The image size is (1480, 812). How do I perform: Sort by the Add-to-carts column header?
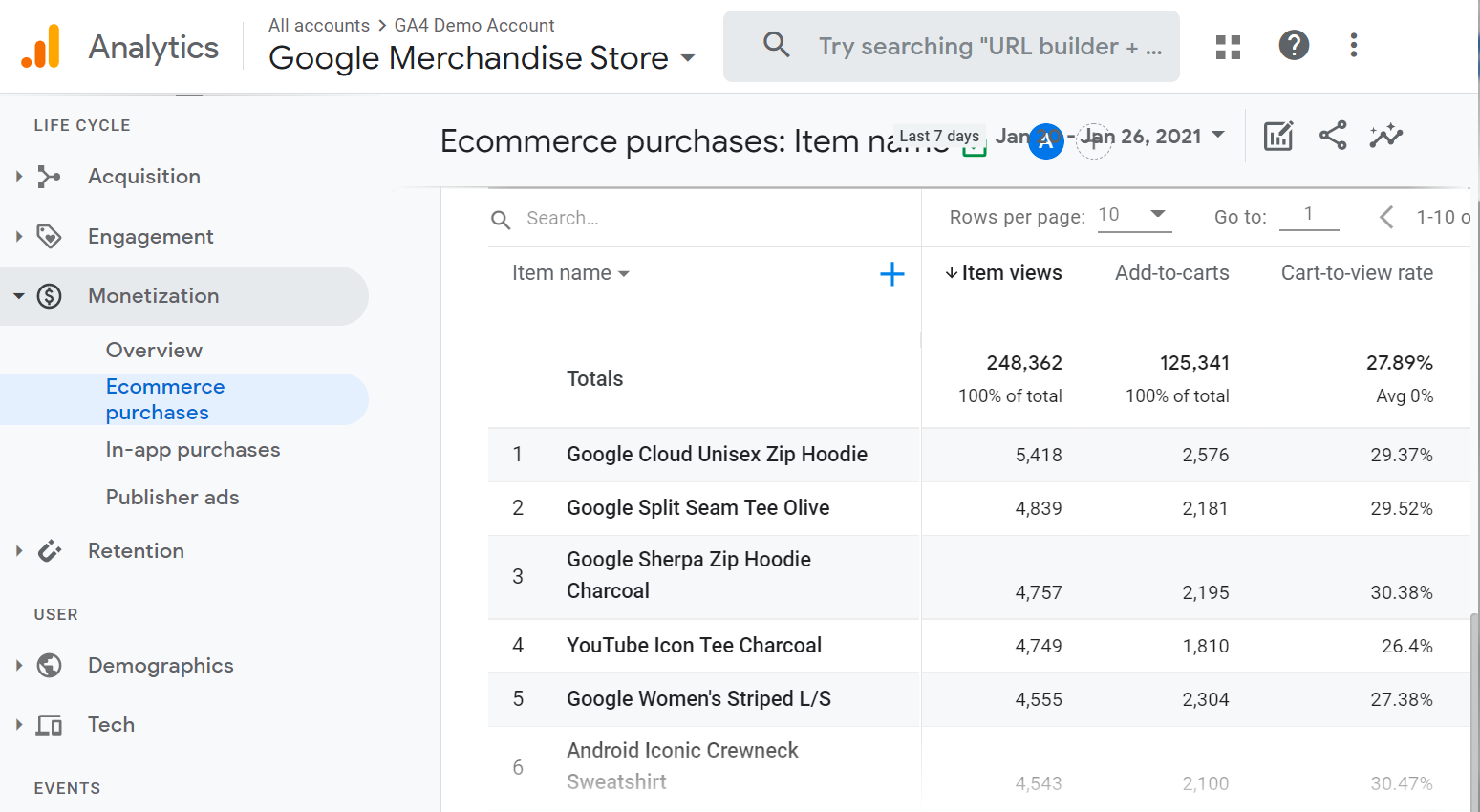pos(1171,273)
